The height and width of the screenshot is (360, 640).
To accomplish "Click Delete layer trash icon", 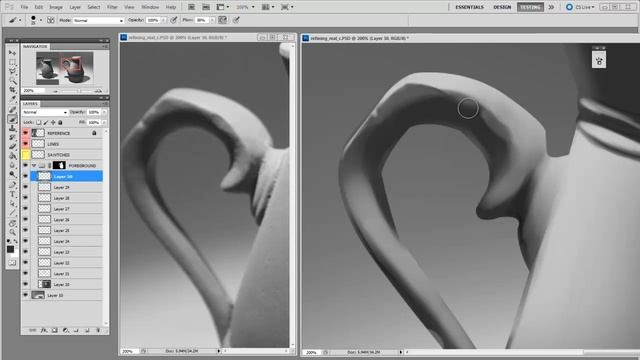I will click(x=98, y=330).
